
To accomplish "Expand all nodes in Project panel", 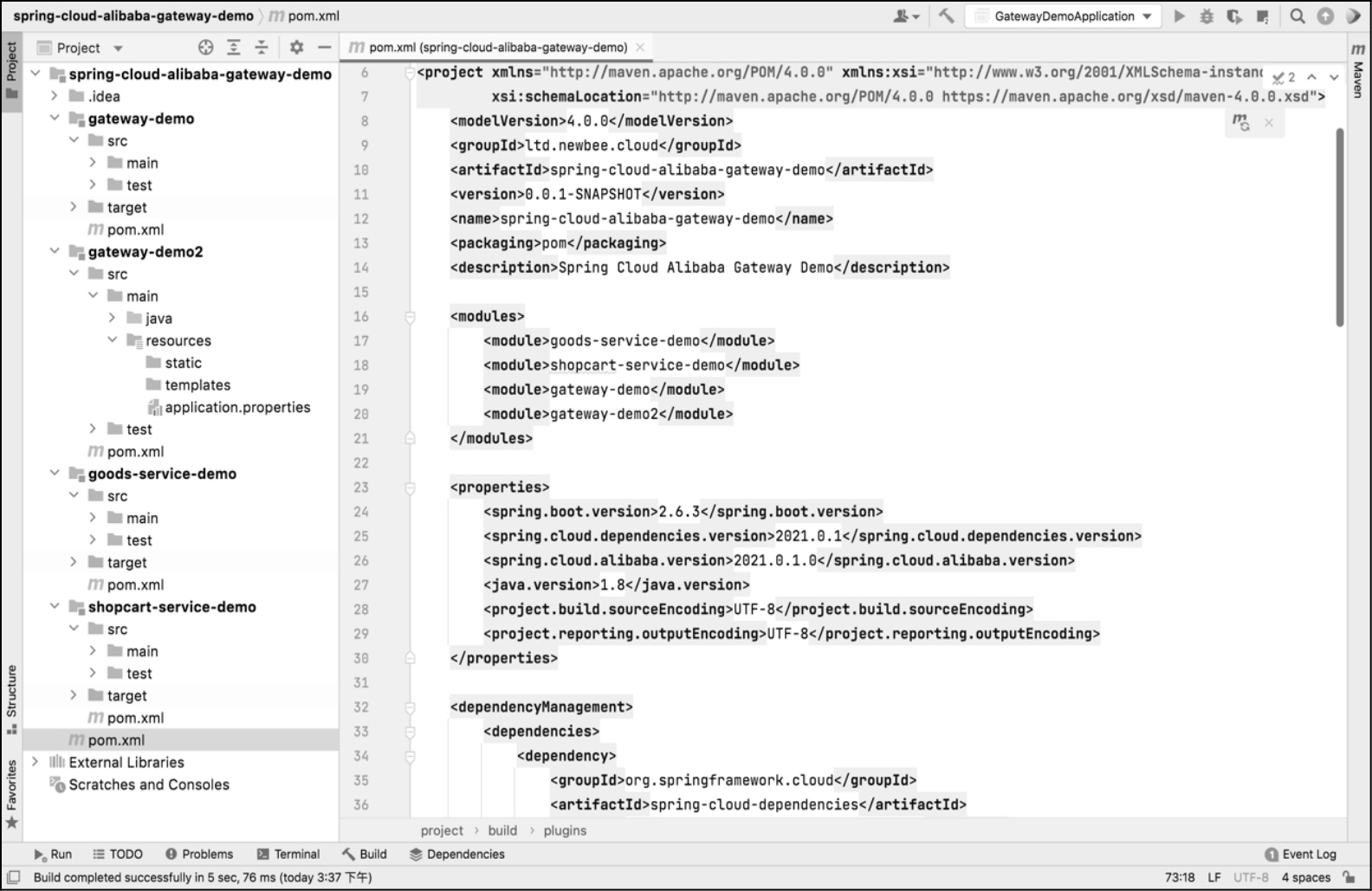I will (x=234, y=48).
